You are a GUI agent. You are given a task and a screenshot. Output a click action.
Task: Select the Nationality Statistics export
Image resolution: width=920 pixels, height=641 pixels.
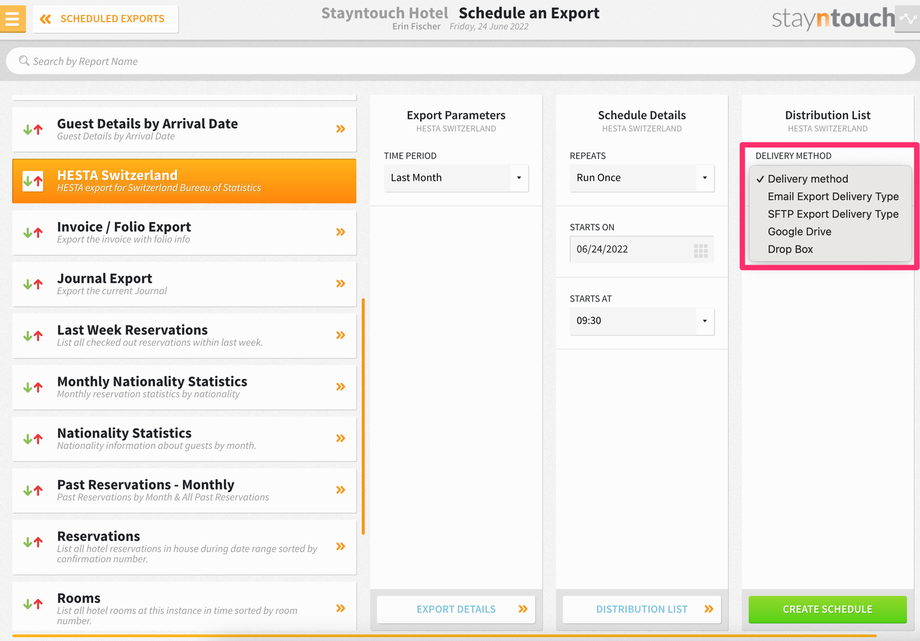[x=184, y=439]
